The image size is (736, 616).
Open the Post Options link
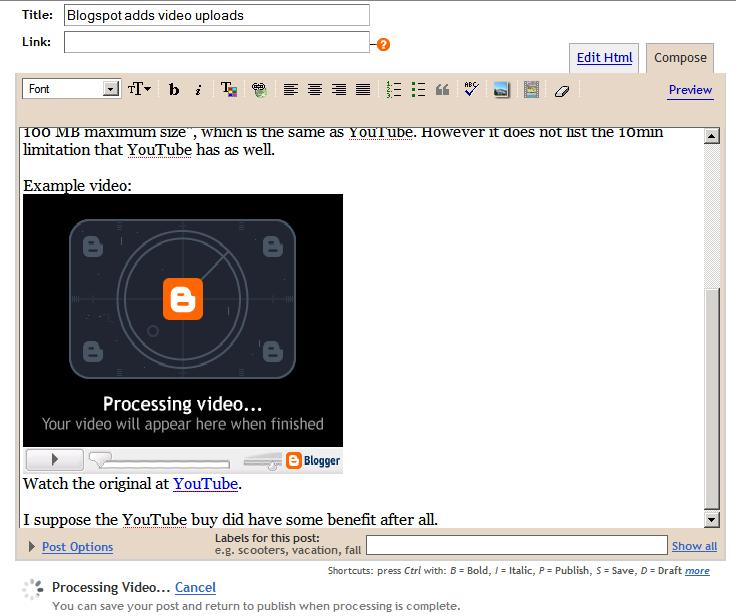point(77,547)
